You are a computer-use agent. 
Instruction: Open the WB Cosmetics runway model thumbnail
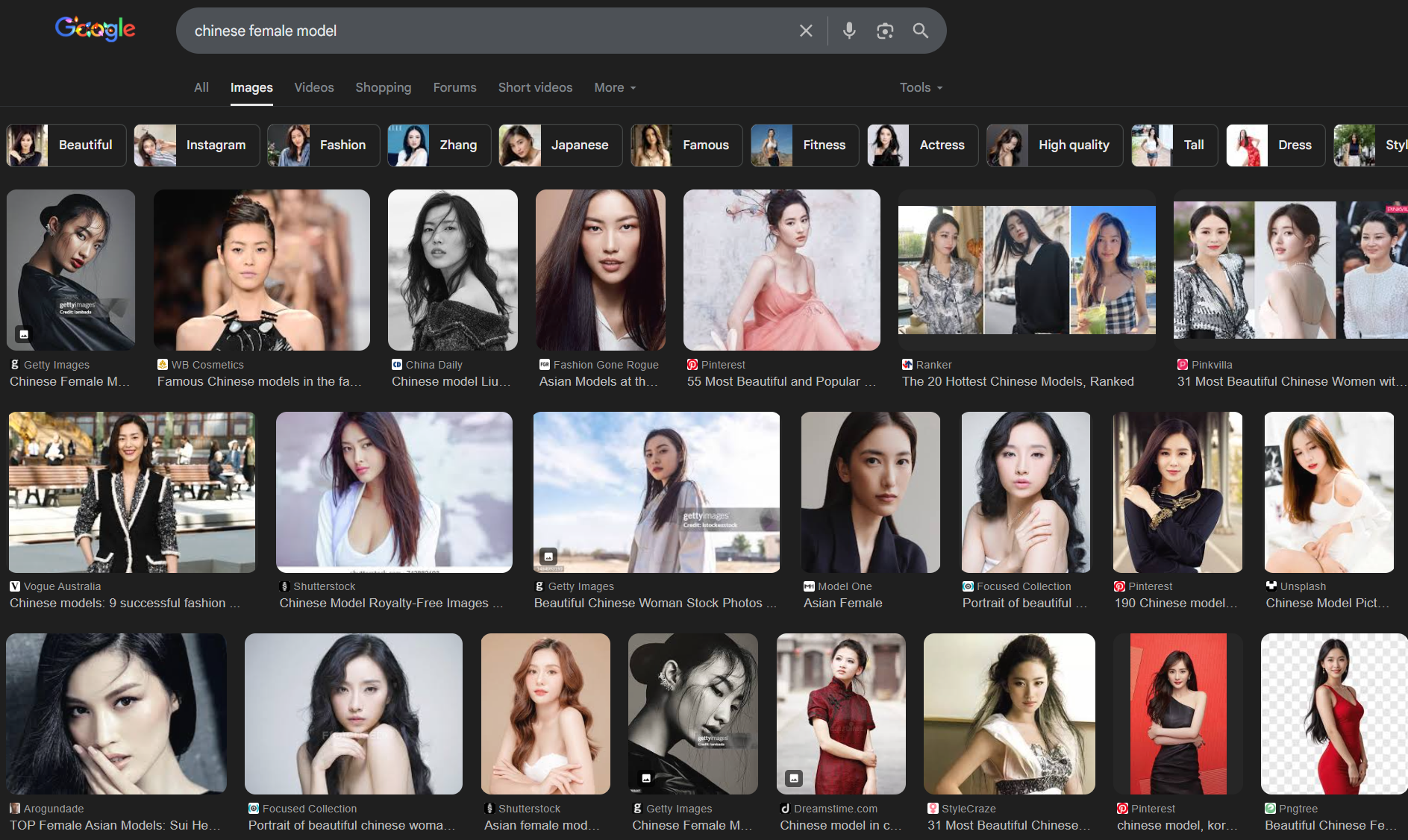click(x=262, y=270)
